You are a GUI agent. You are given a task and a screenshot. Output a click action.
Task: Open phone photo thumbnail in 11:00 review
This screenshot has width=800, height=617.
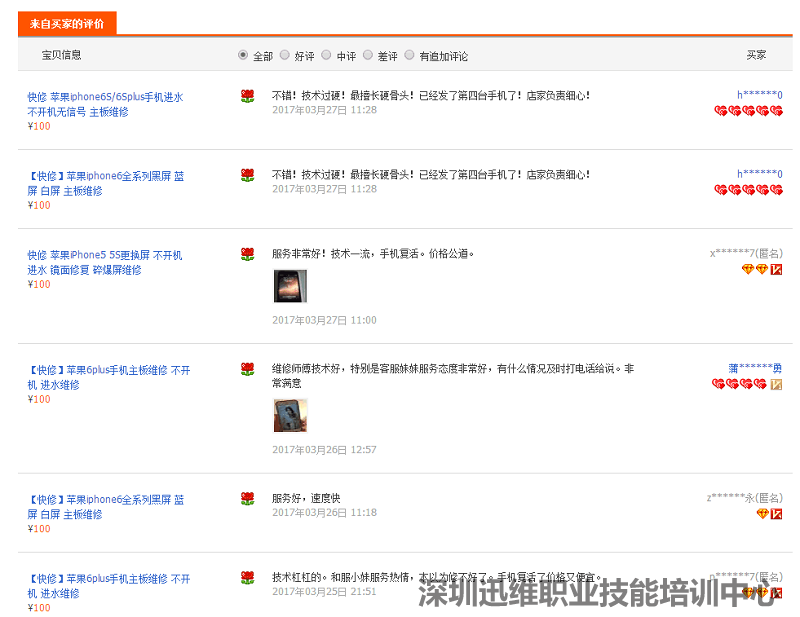coord(290,286)
